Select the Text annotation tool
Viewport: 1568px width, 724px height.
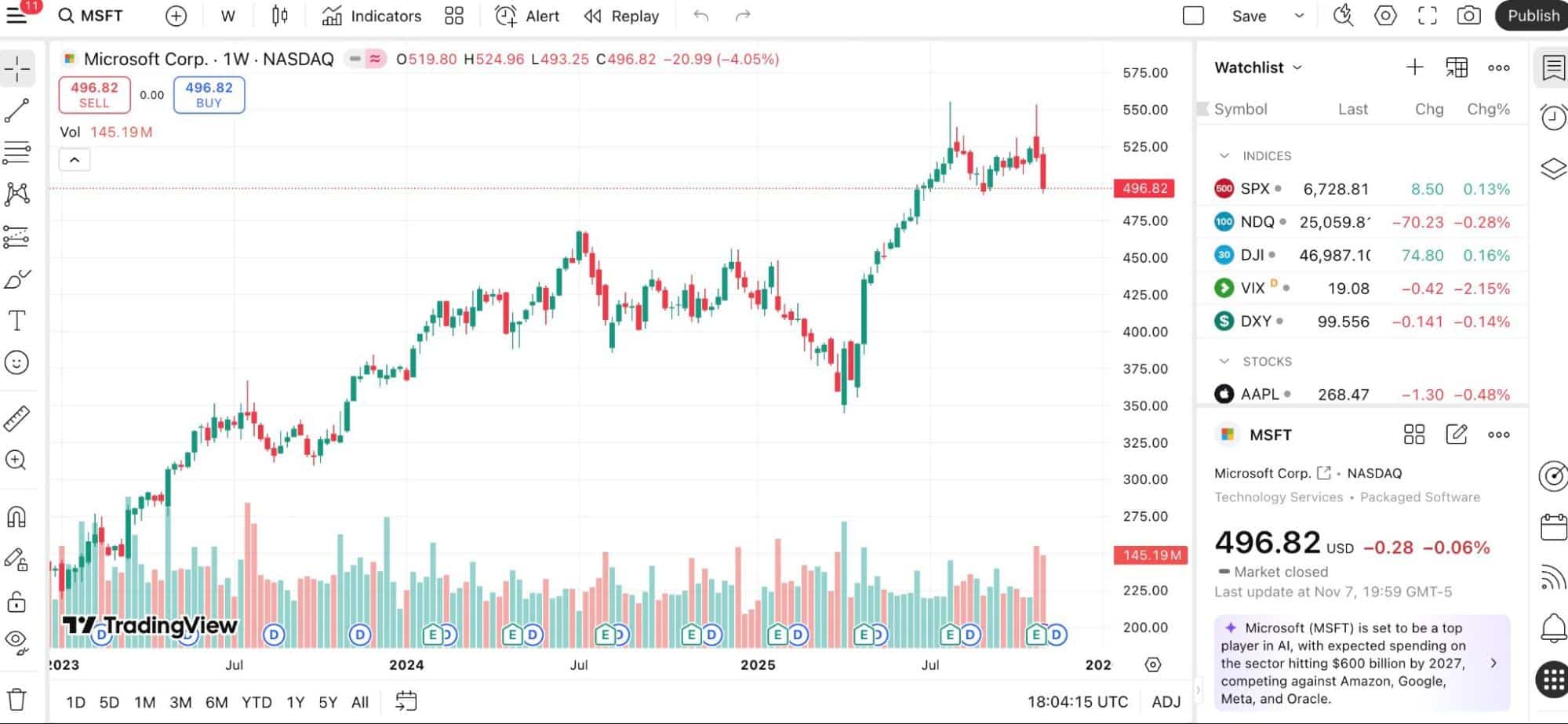[x=17, y=319]
